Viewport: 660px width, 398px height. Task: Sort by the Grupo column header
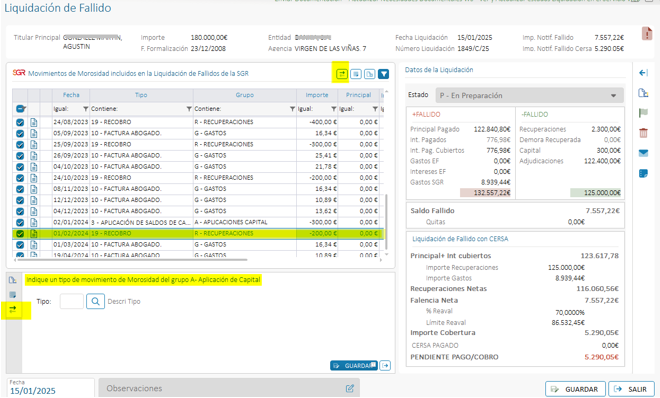click(245, 95)
